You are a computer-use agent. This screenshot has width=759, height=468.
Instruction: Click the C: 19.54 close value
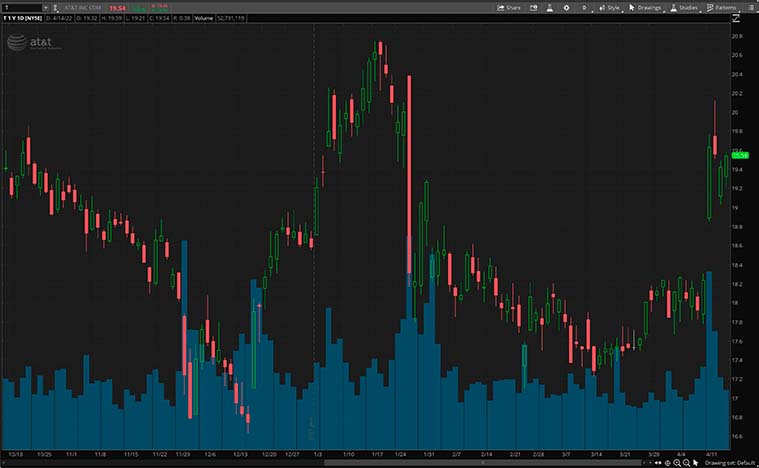click(159, 18)
